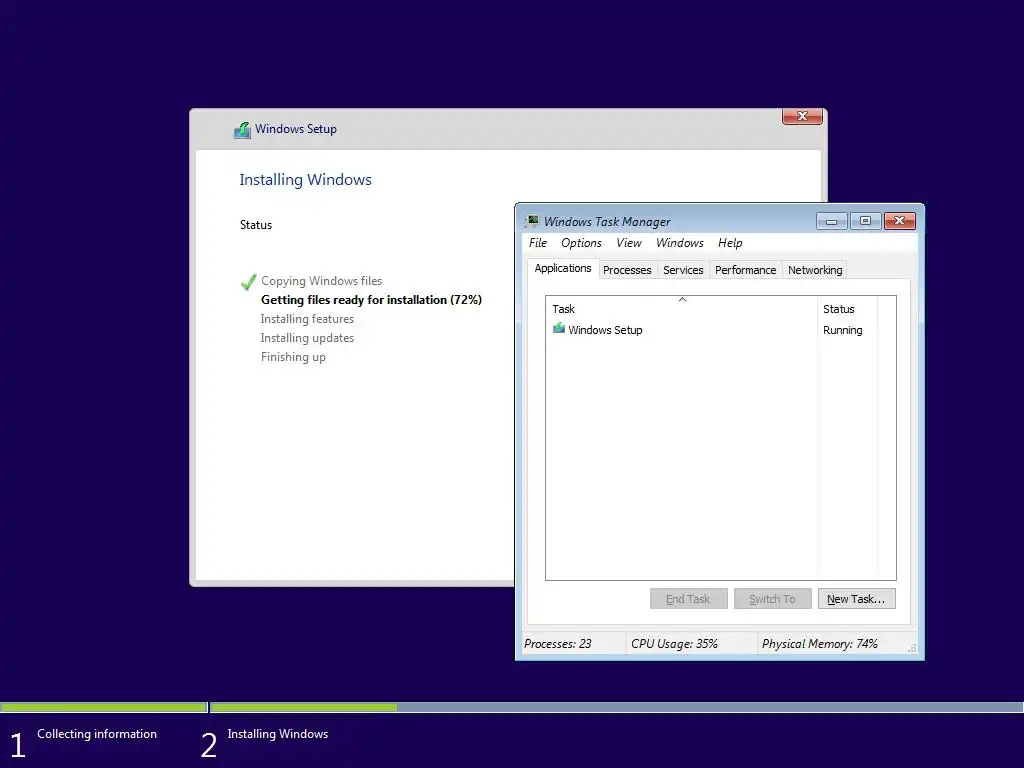Image resolution: width=1024 pixels, height=768 pixels.
Task: Open the File menu in Task Manager
Action: tap(537, 243)
